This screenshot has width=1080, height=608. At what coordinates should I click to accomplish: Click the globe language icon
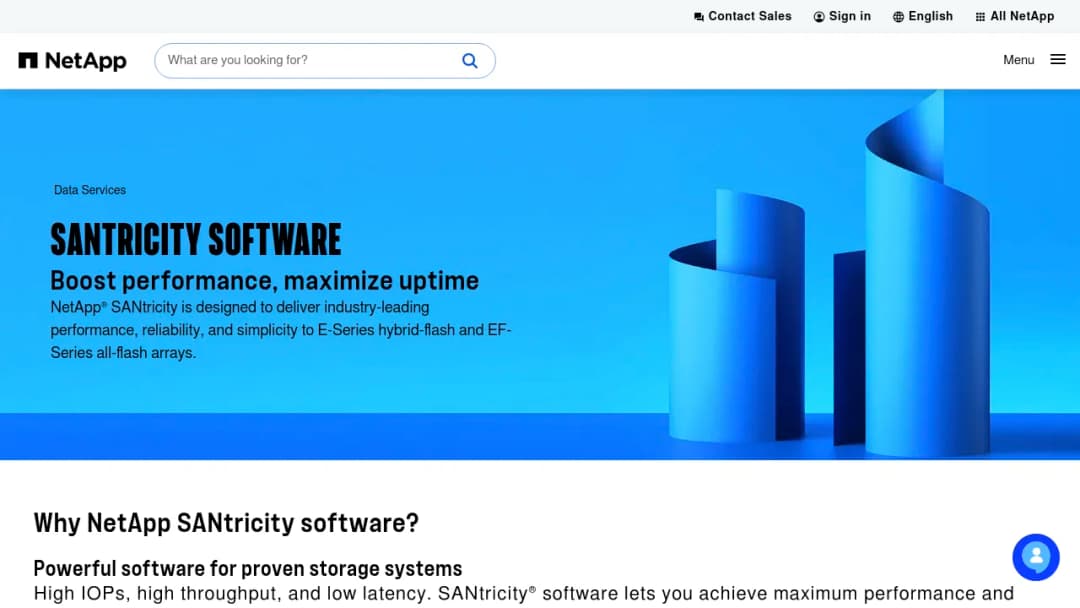click(x=898, y=17)
